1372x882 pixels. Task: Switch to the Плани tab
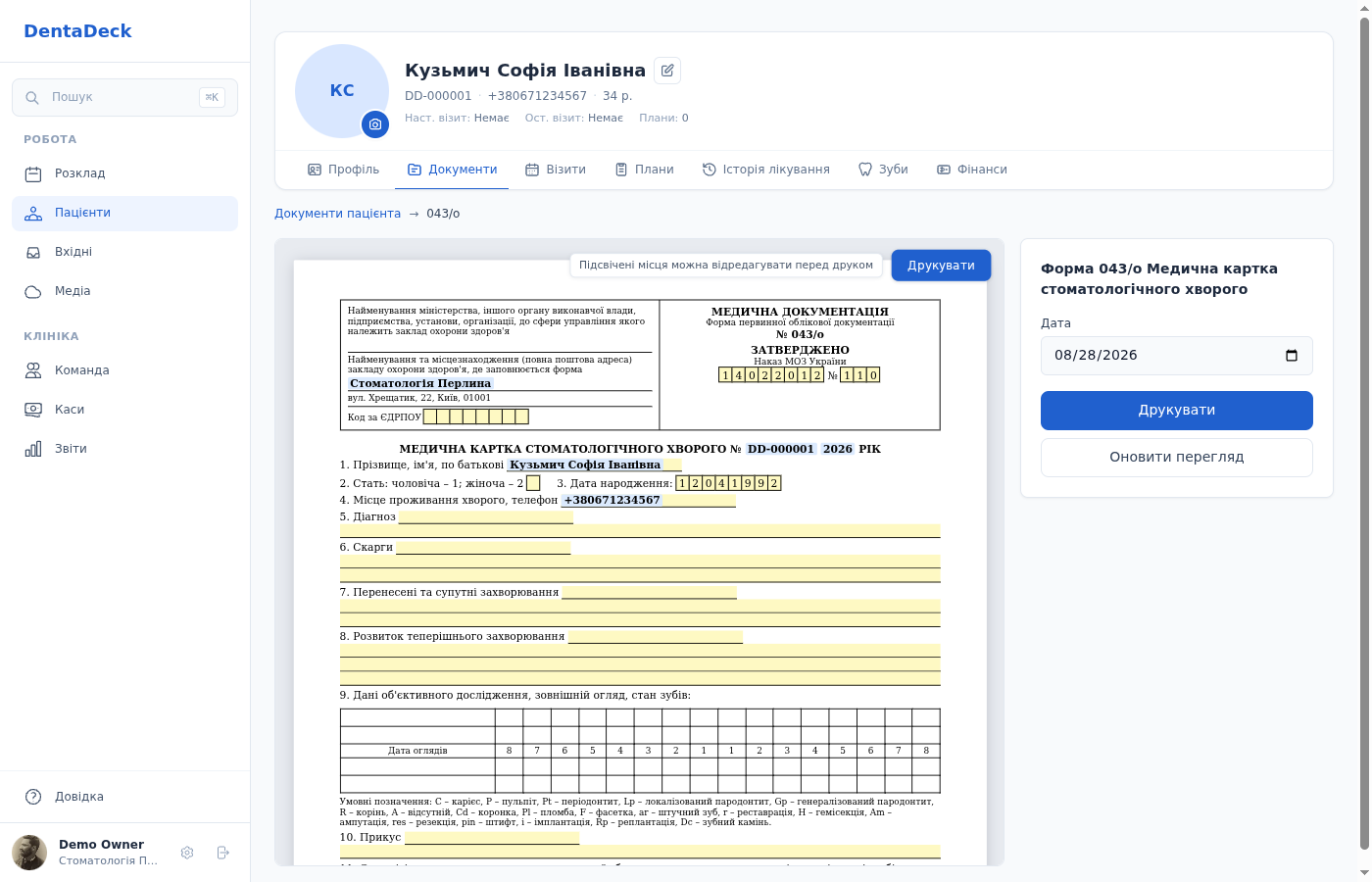pyautogui.click(x=644, y=170)
